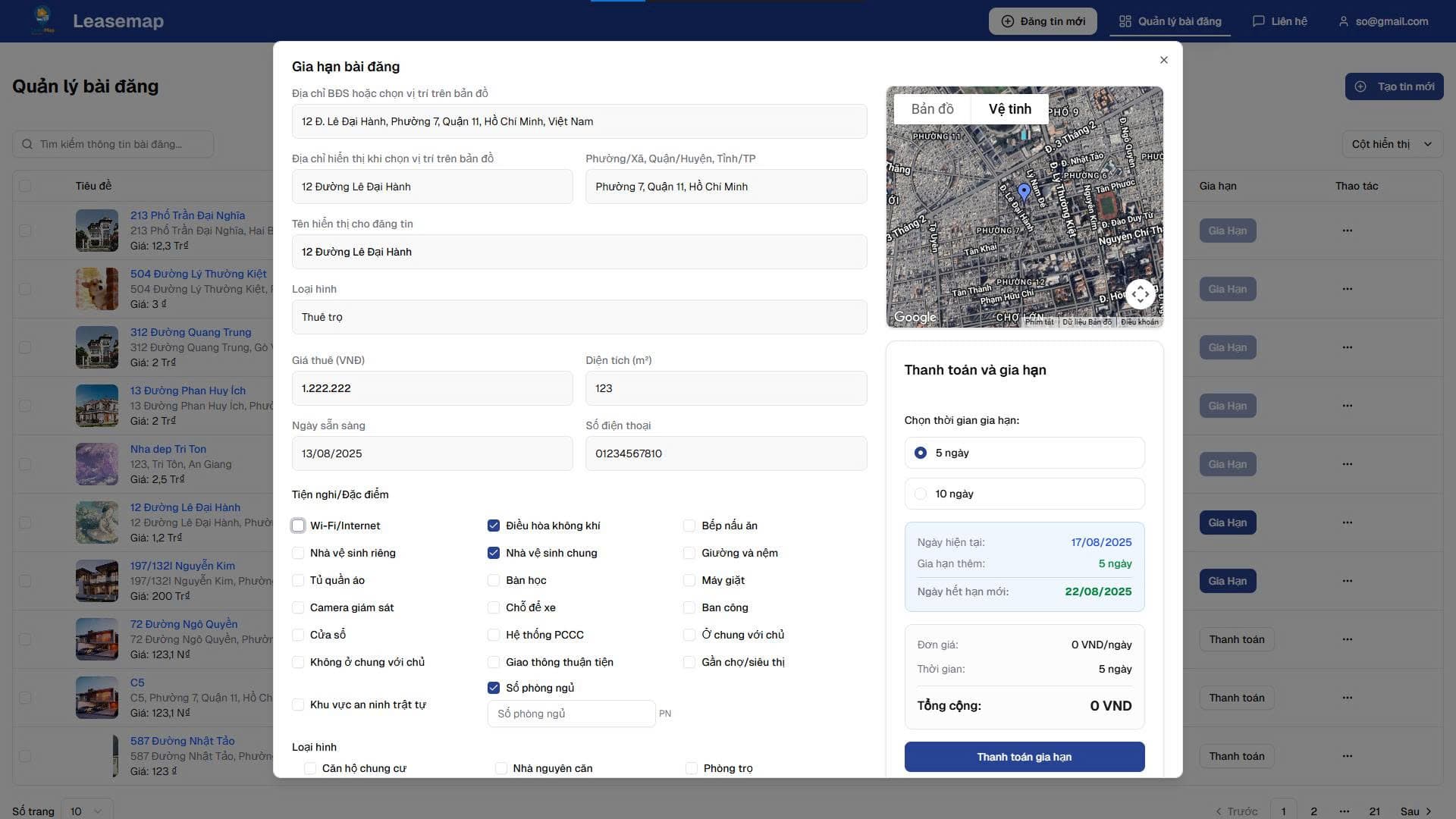
Task: Click the Số phòng ngủ input field
Action: pyautogui.click(x=571, y=714)
